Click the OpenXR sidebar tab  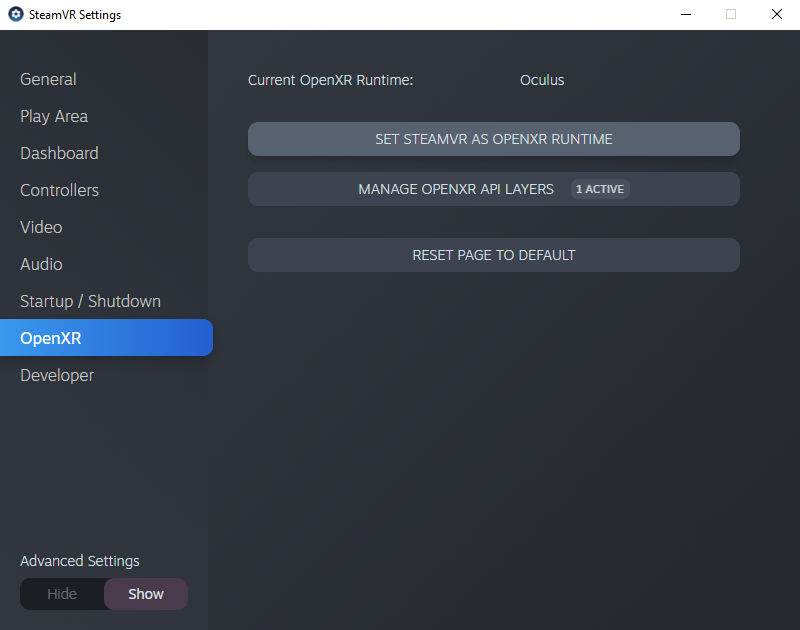[51, 338]
